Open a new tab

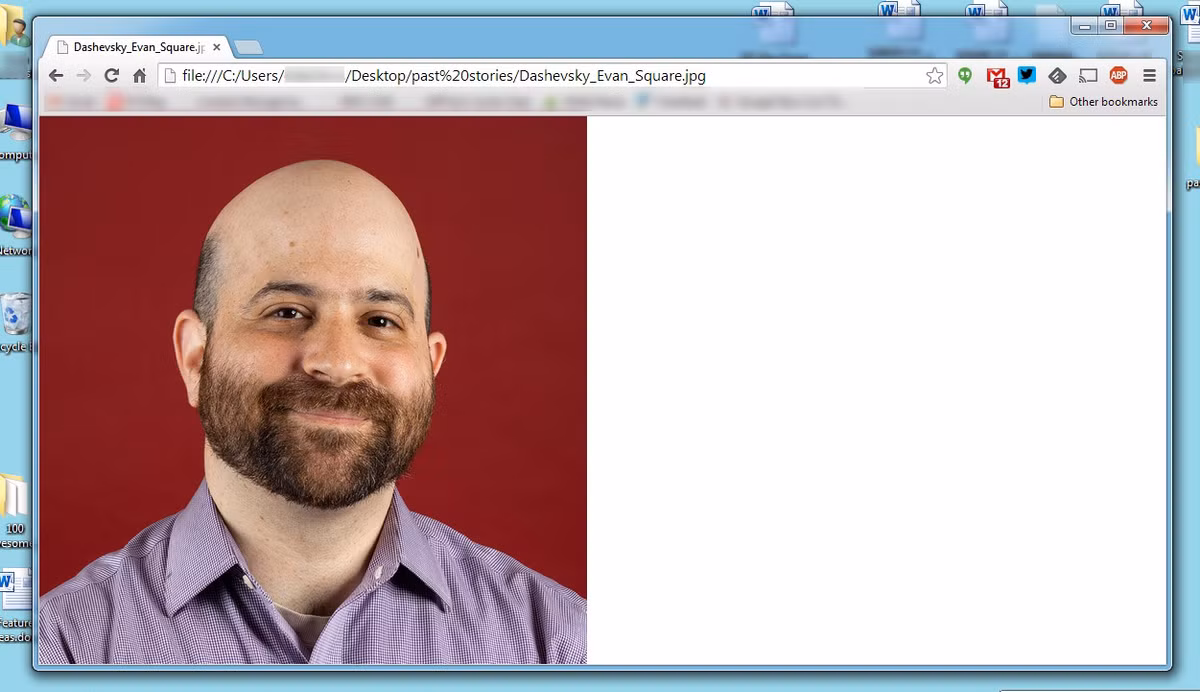coord(248,47)
